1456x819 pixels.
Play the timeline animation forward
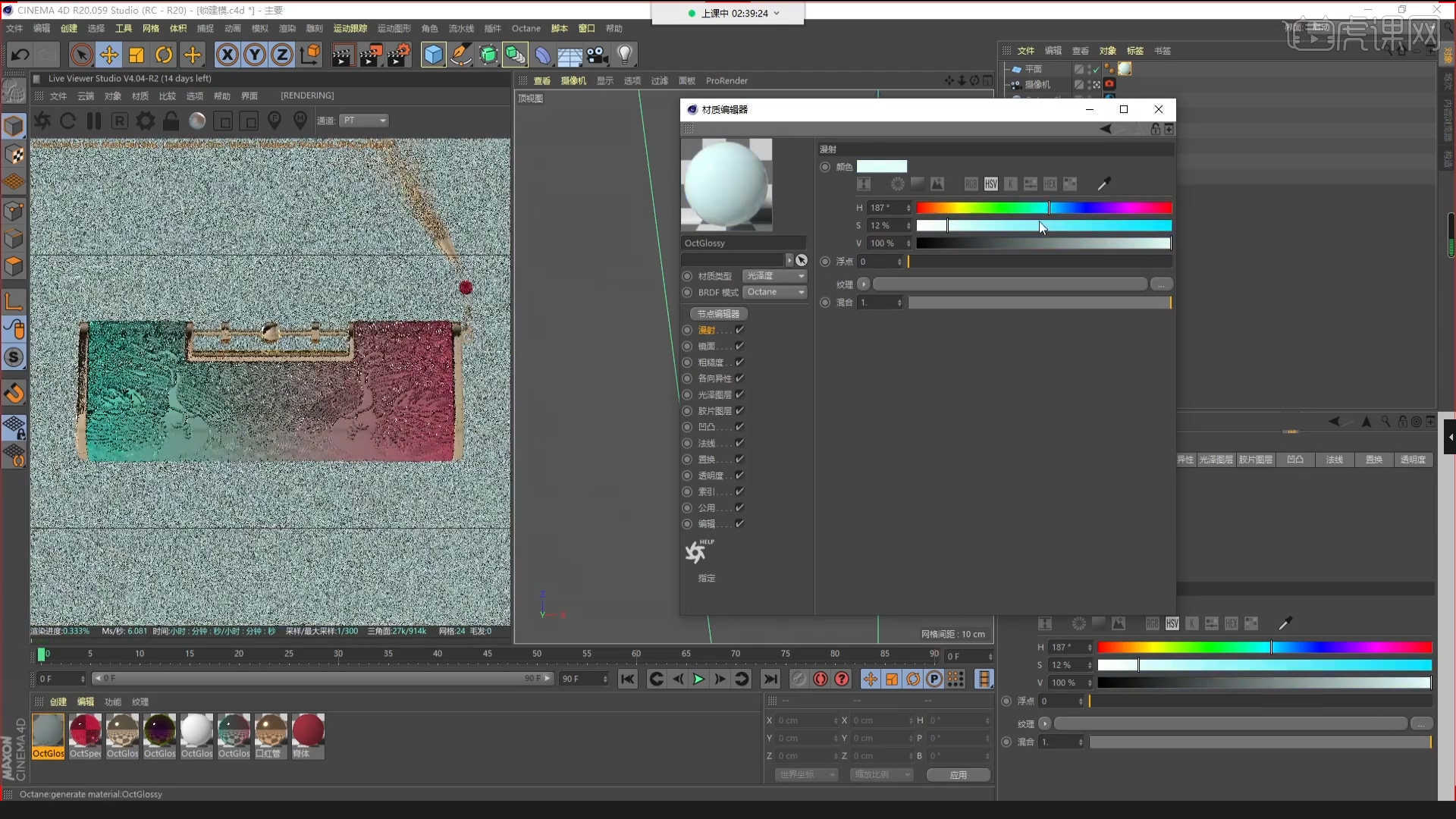[x=698, y=679]
